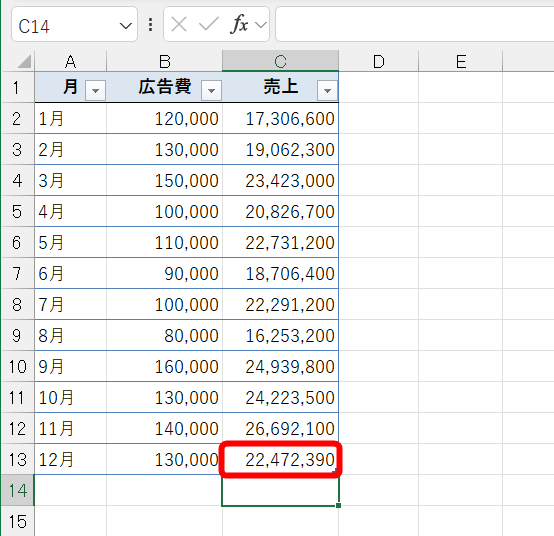Image resolution: width=554 pixels, height=536 pixels.
Task: Select cell containing 8月
Action: coord(71,335)
